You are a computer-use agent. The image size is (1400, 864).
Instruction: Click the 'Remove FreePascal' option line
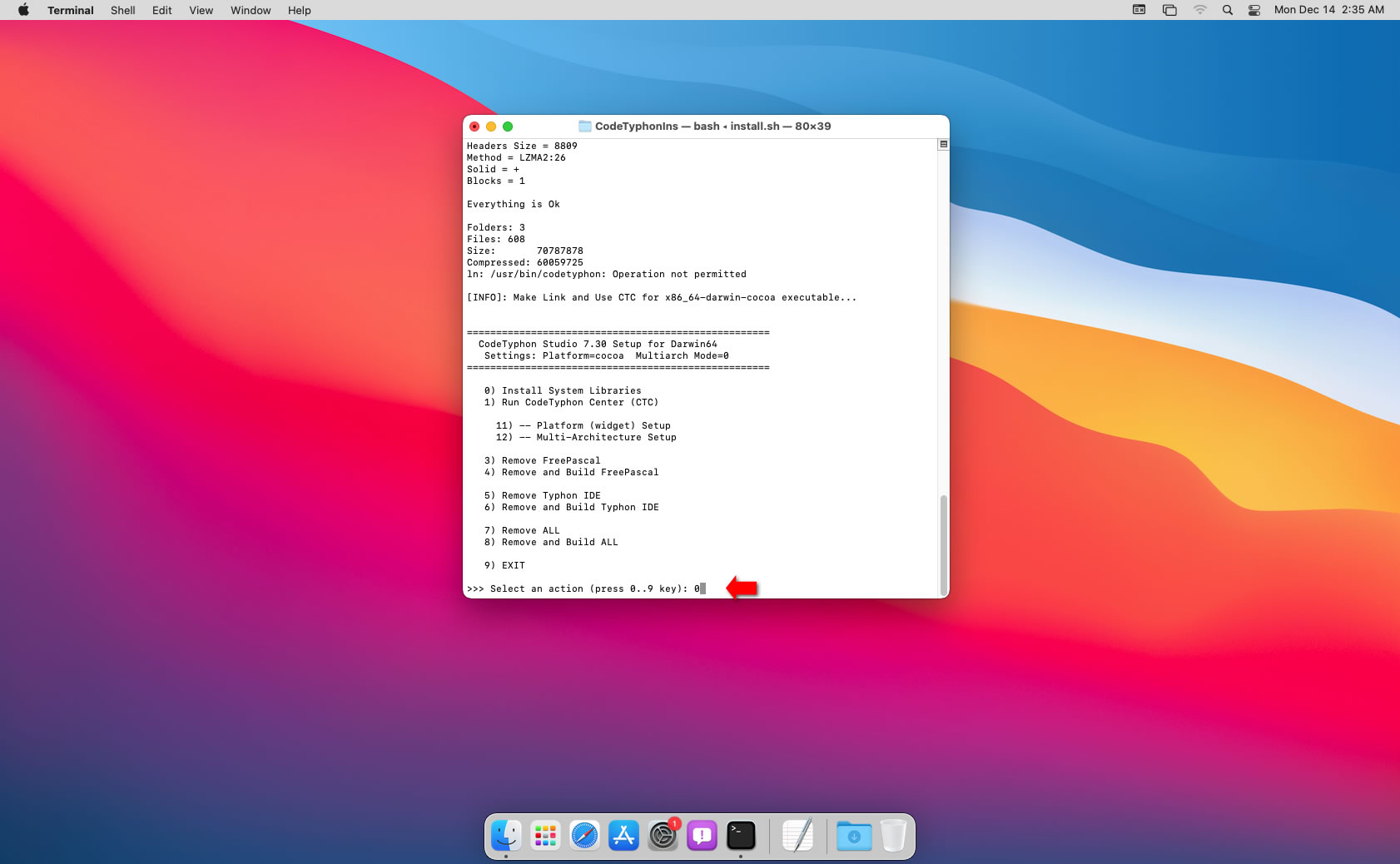click(542, 460)
